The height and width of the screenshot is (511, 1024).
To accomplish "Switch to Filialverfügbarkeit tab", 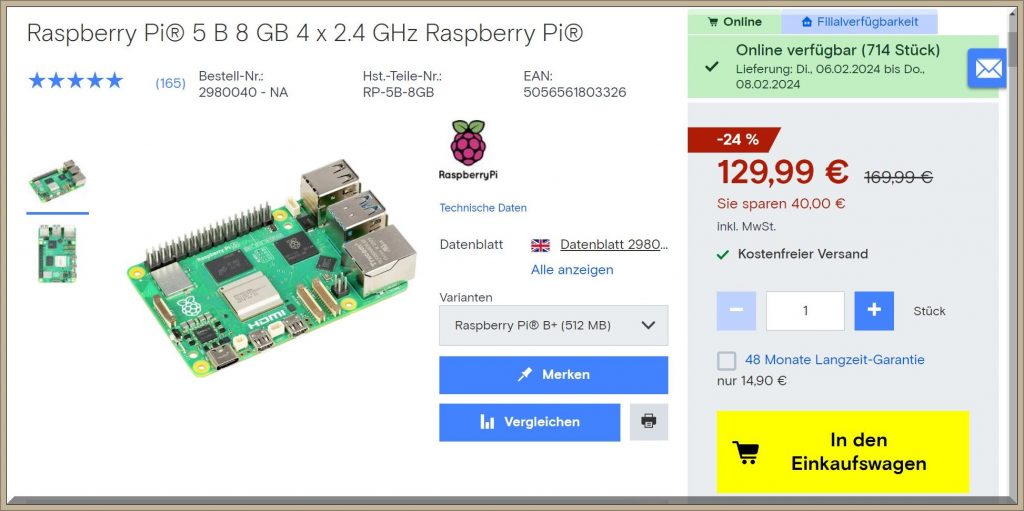I will point(859,22).
